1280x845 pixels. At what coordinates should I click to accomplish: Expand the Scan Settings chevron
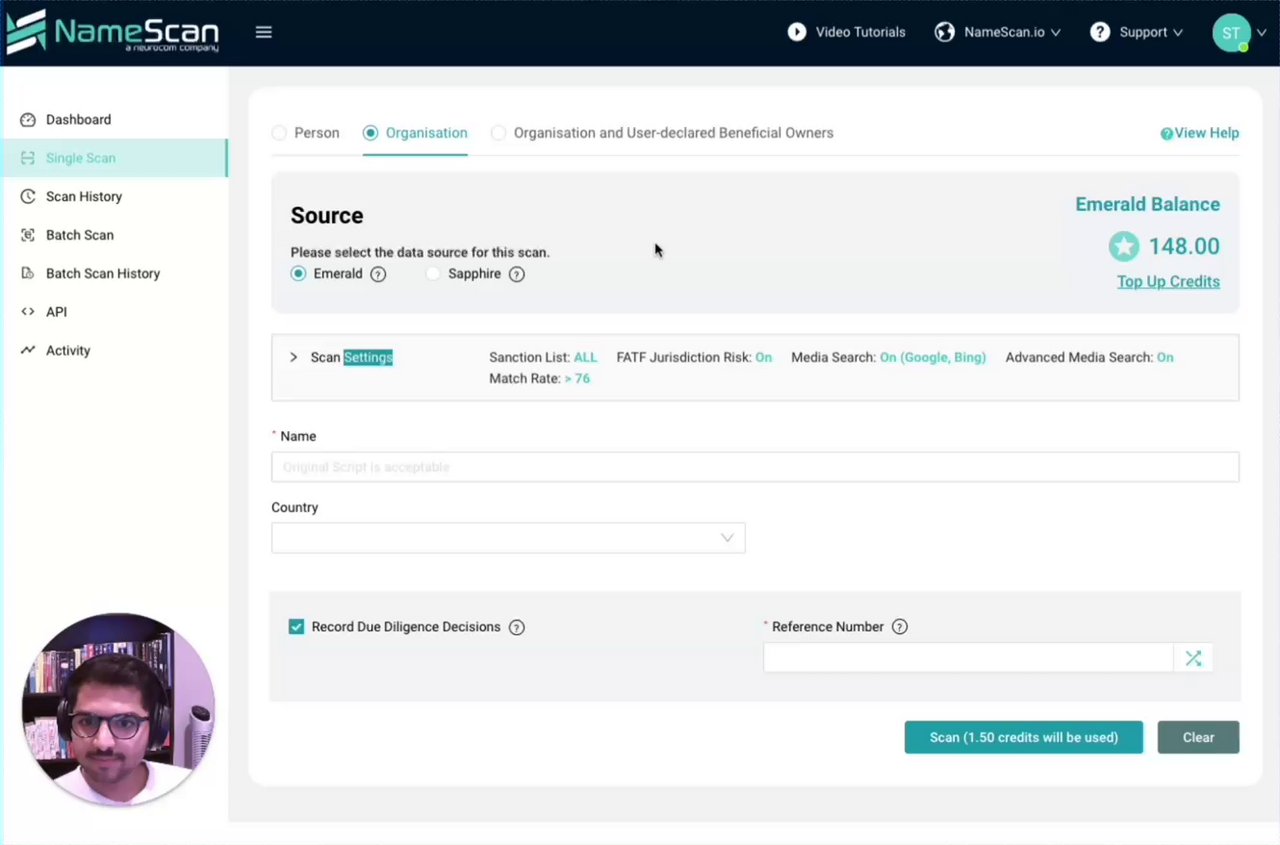click(293, 357)
